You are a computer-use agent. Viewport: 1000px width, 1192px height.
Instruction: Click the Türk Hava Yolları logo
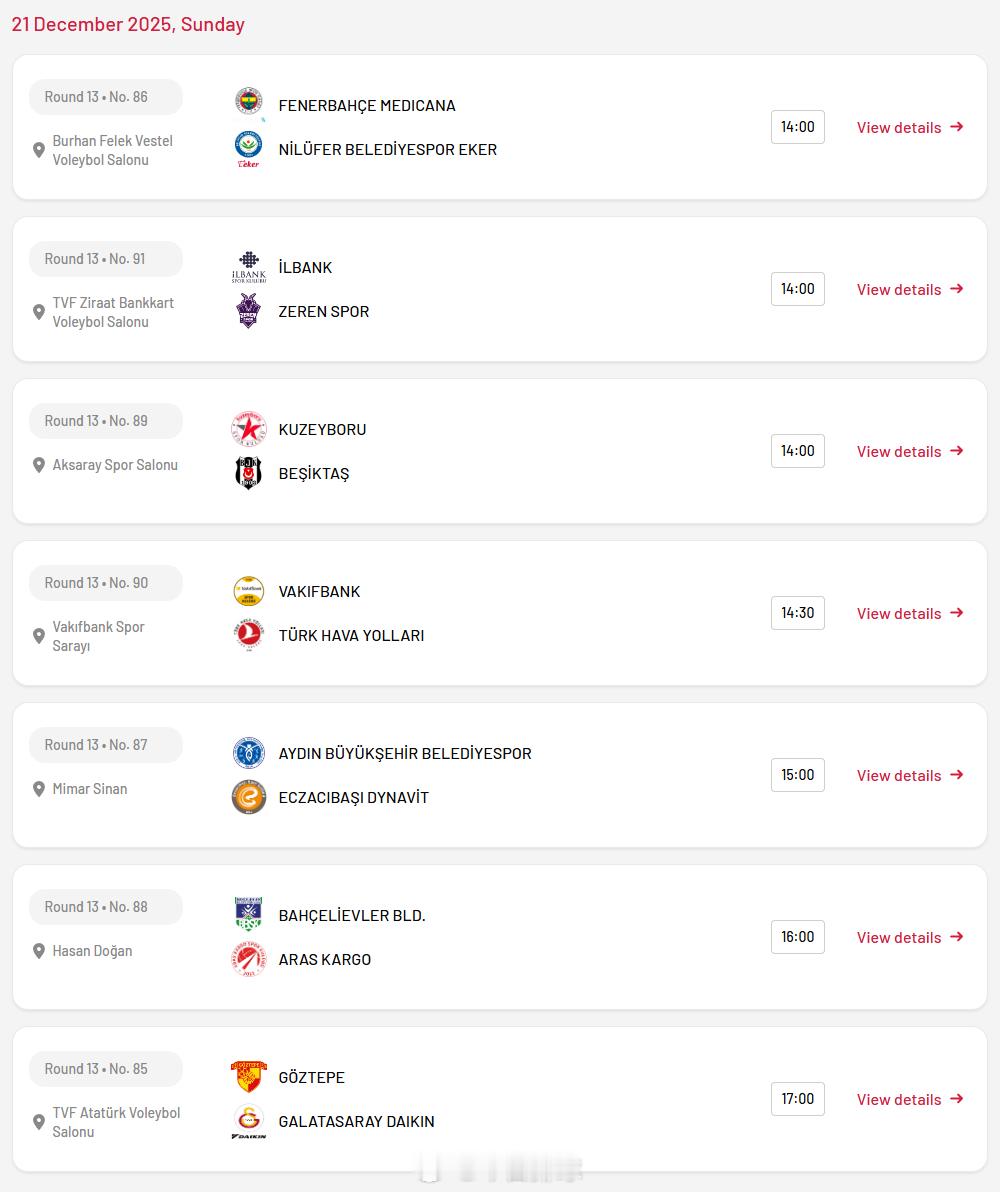pos(249,635)
